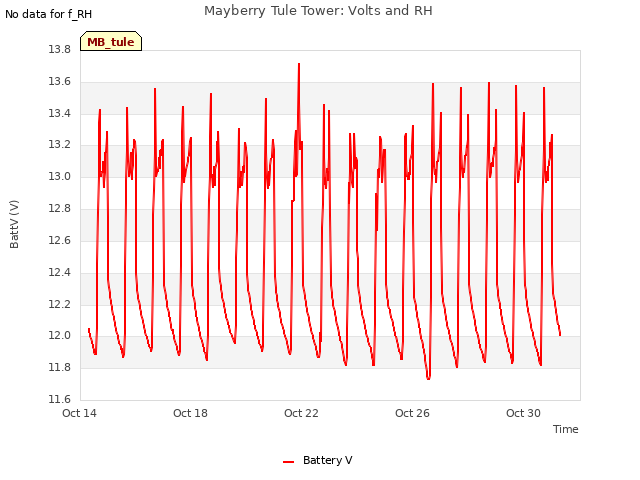The height and width of the screenshot is (480, 640).
Task: Click the Oct 26 axis tick label
Action: click(412, 413)
